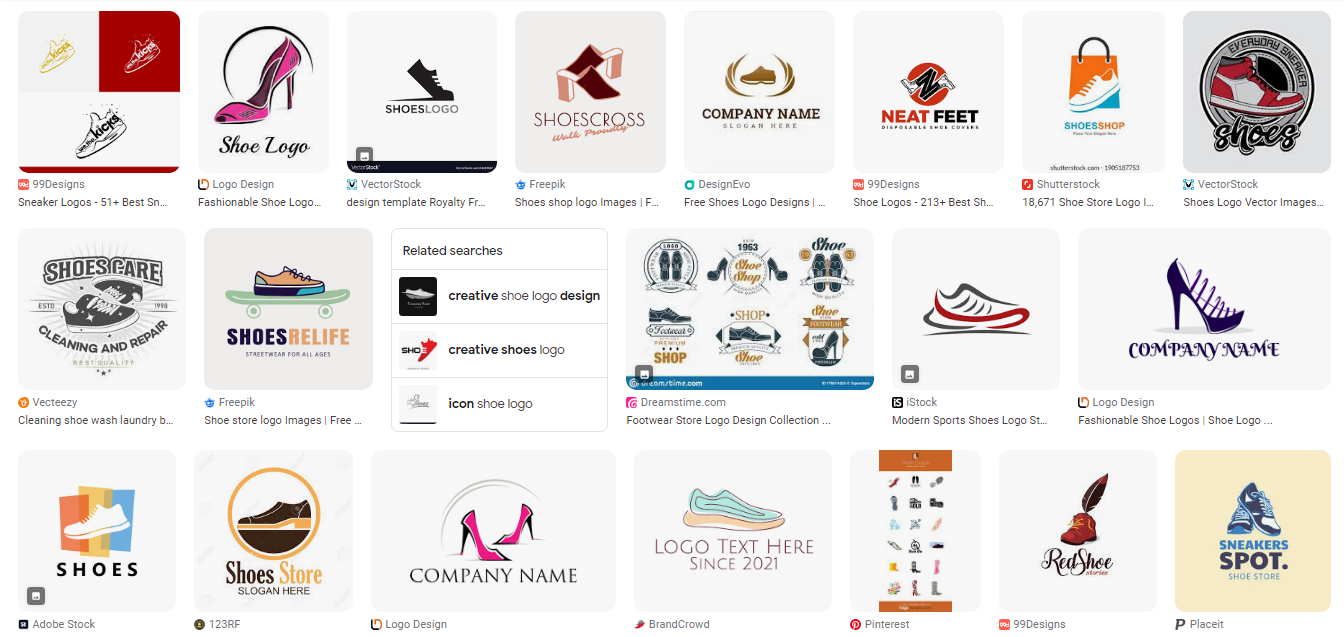Viewport: 1344px width, 637px height.
Task: Select the 'icon shoe logo' related search
Action: (499, 405)
